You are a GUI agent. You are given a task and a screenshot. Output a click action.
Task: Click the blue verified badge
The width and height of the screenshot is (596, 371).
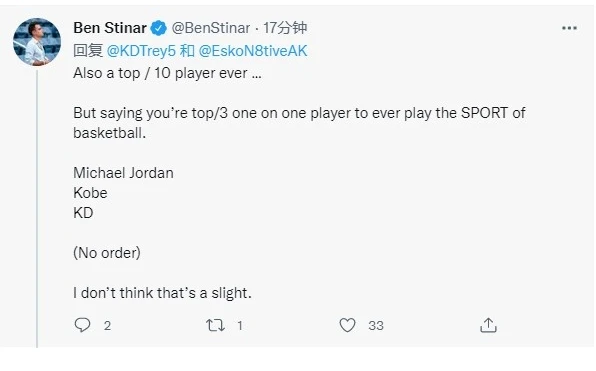click(x=159, y=28)
